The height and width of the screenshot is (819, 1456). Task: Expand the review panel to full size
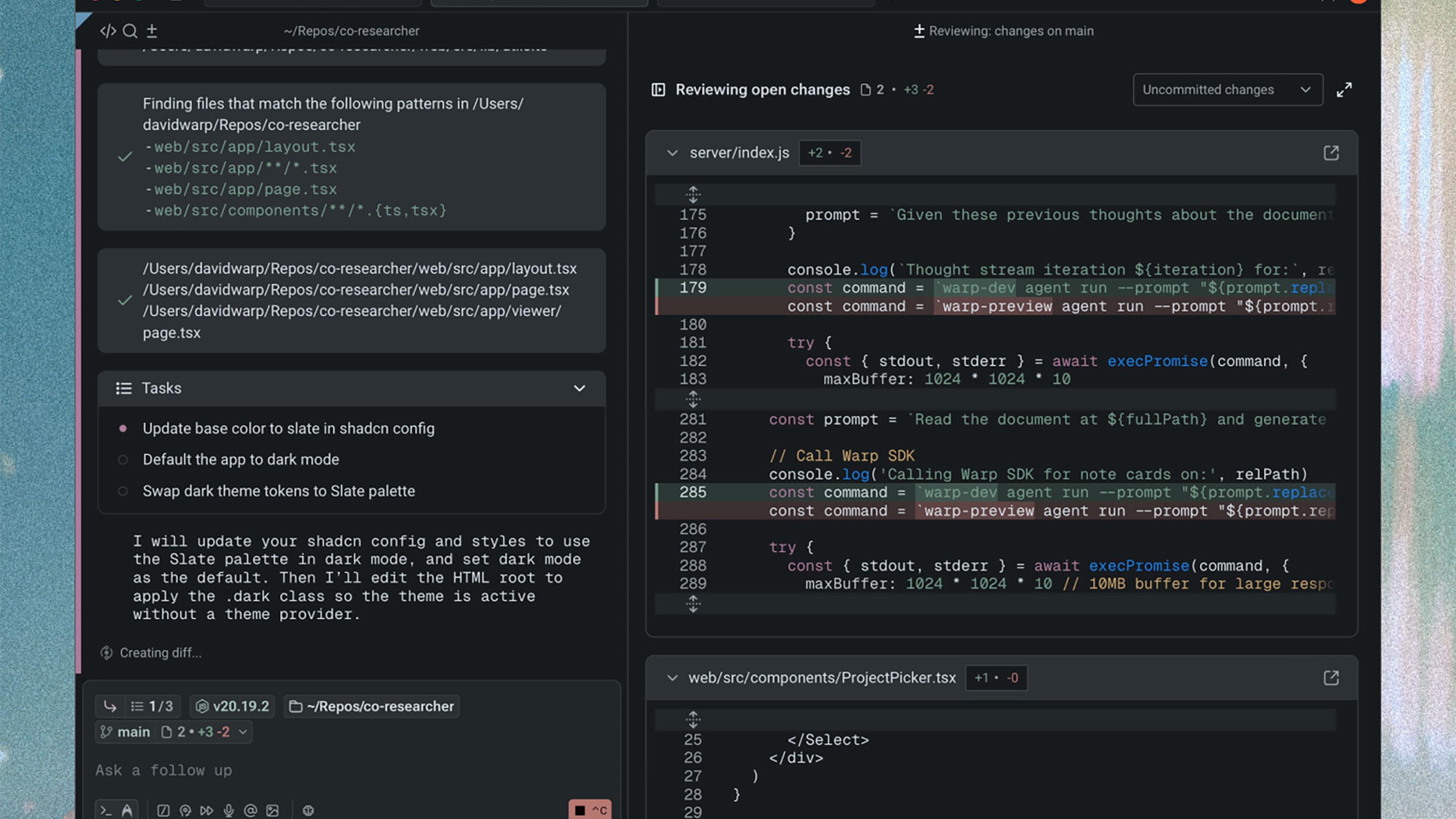(x=1344, y=90)
